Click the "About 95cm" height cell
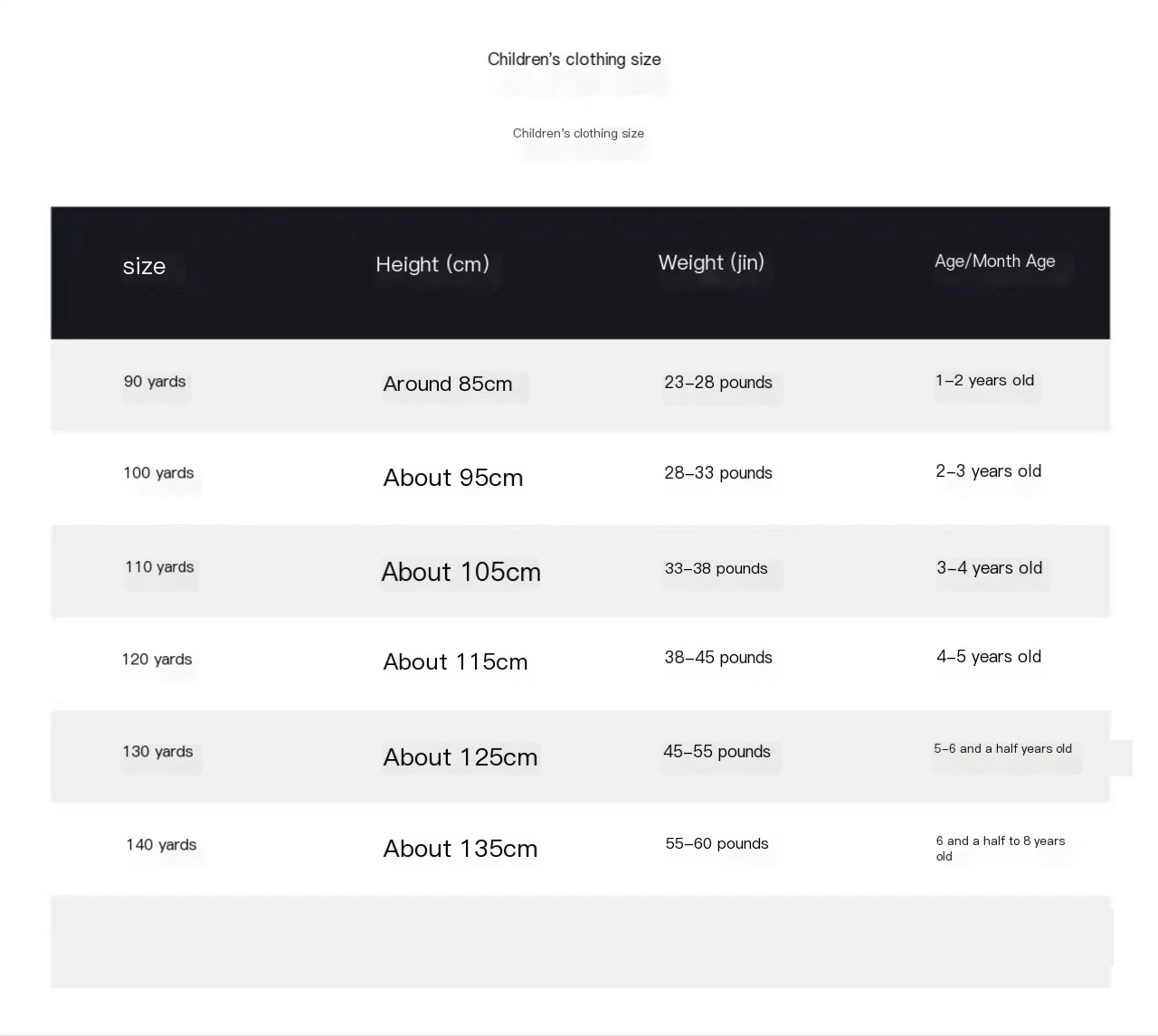Image resolution: width=1158 pixels, height=1036 pixels. point(453,478)
